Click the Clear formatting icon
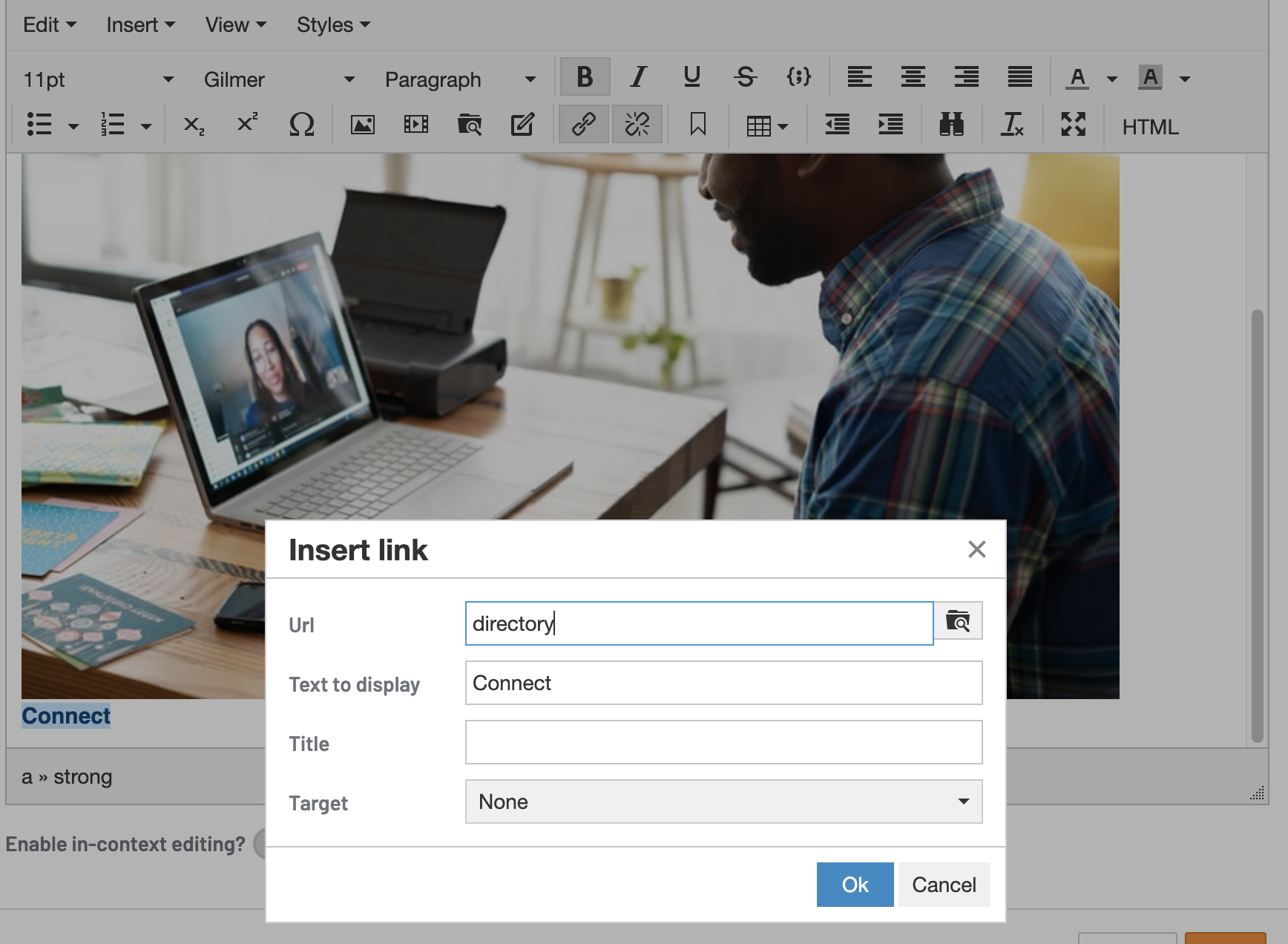The image size is (1288, 944). click(x=1012, y=125)
